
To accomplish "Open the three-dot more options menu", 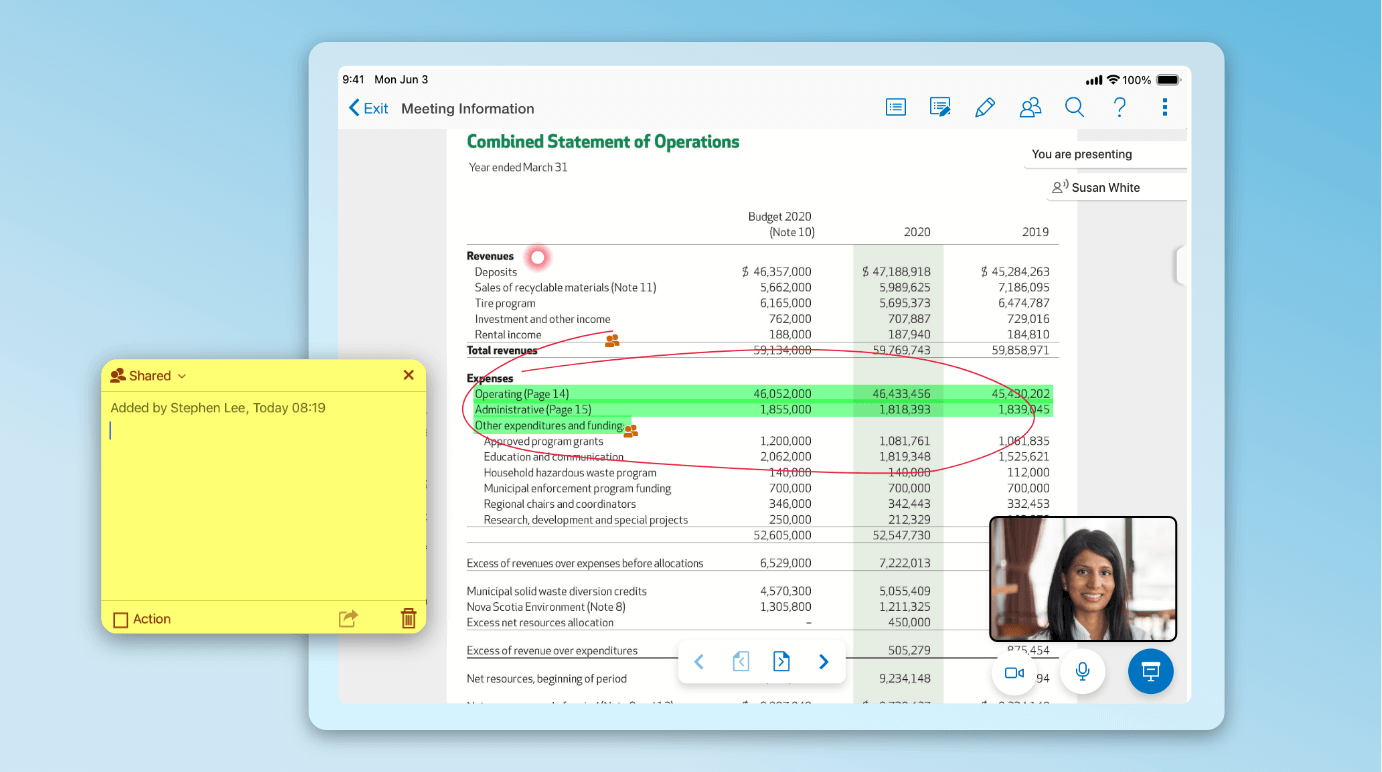I will coord(1165,107).
